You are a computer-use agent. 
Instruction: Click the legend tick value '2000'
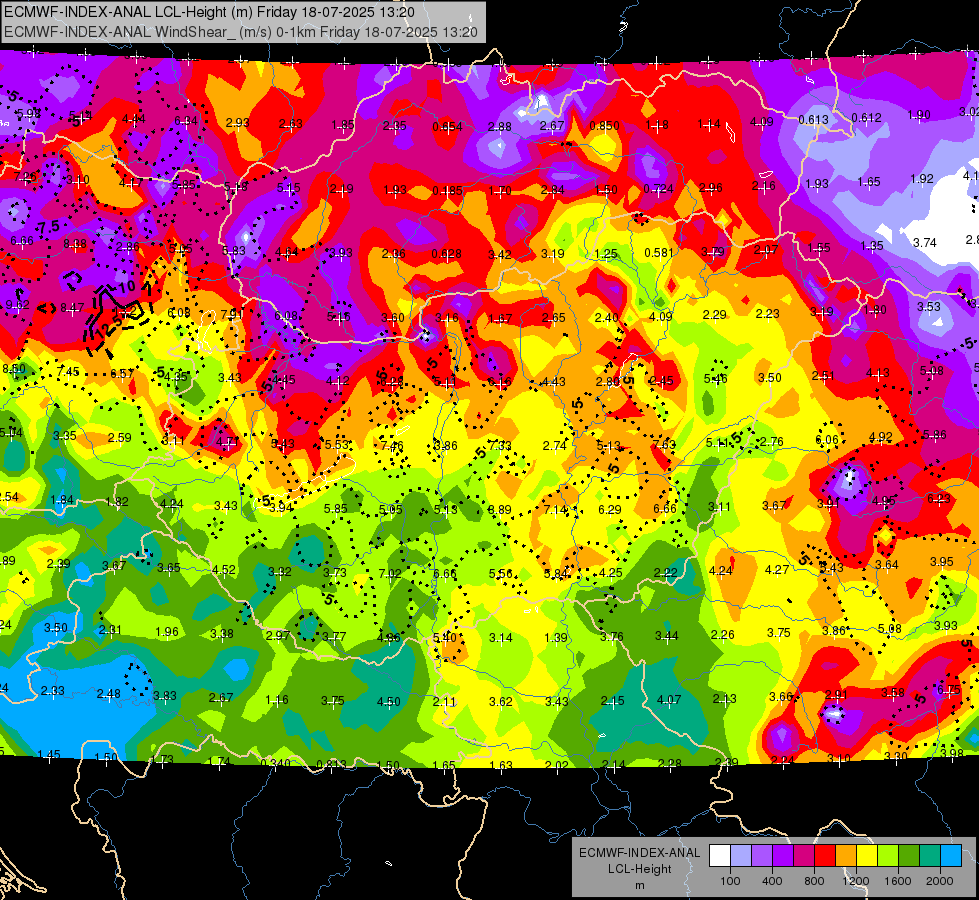[x=940, y=881]
